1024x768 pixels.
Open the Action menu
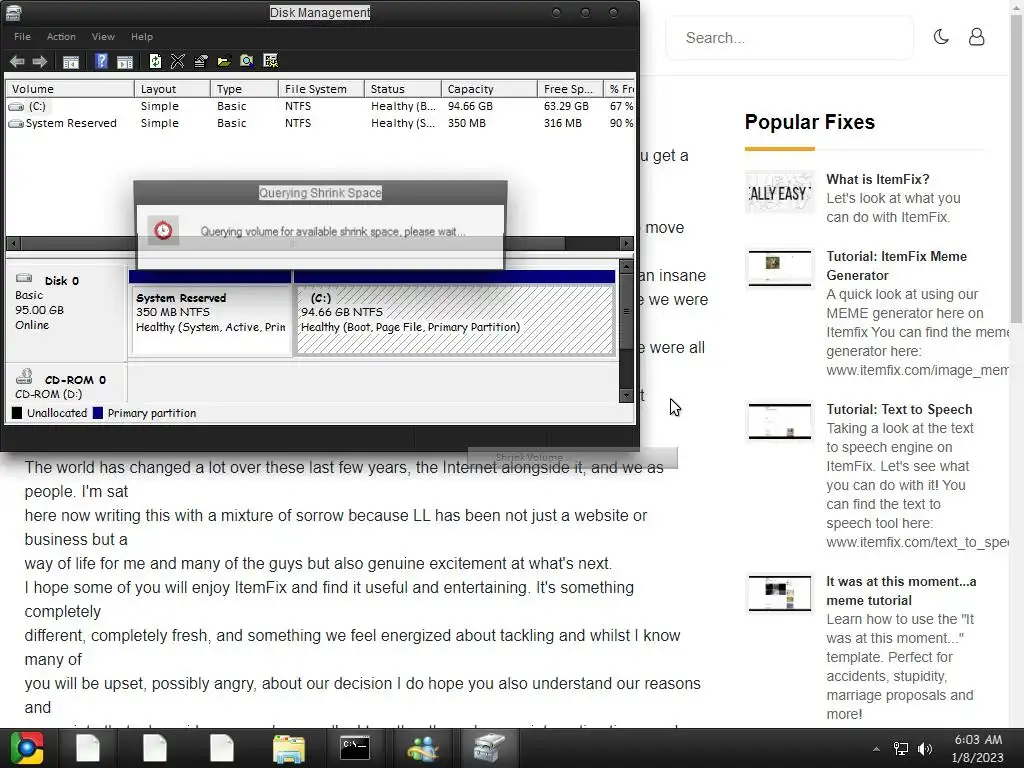click(x=61, y=37)
